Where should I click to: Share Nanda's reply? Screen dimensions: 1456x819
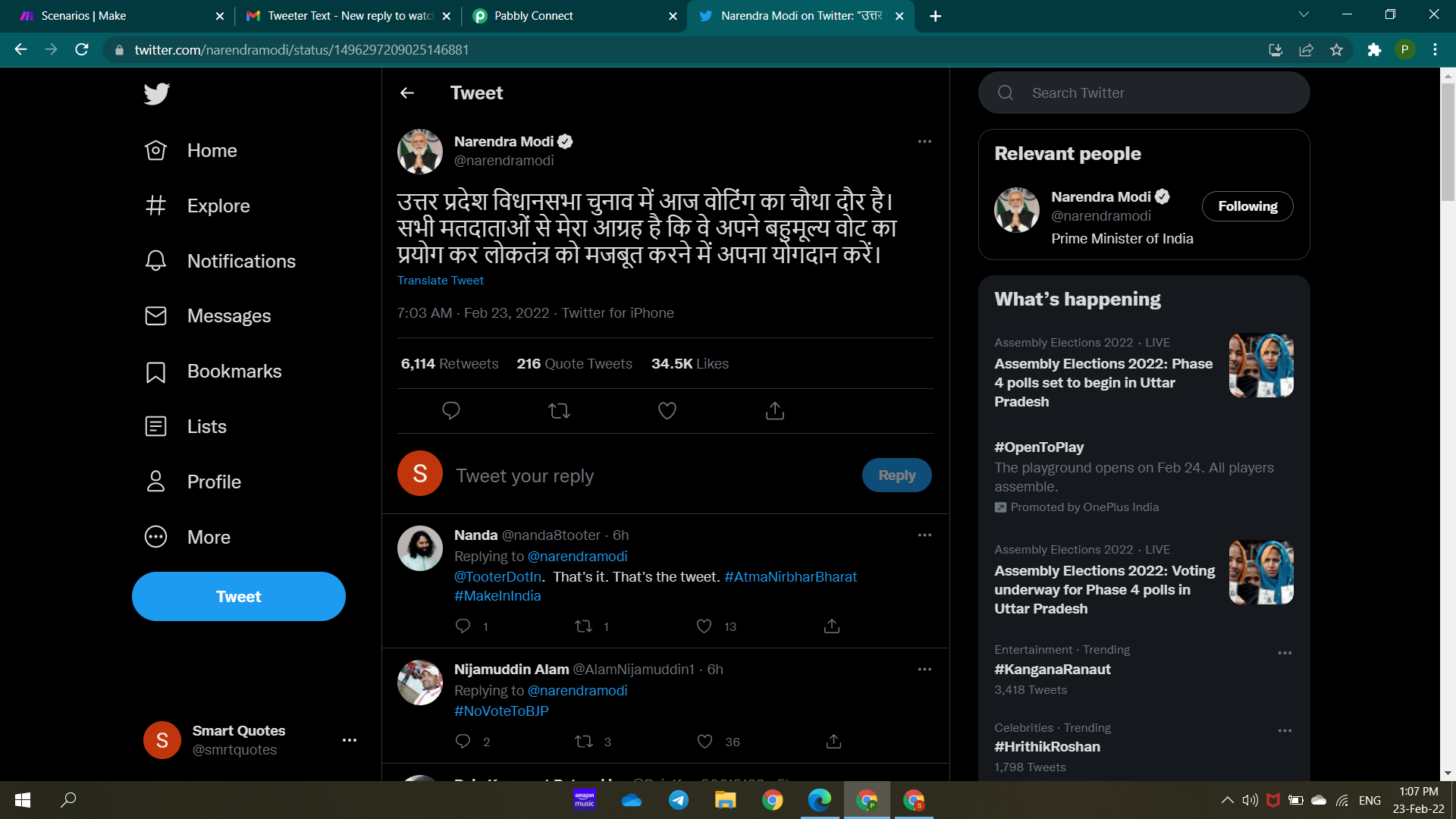(832, 626)
